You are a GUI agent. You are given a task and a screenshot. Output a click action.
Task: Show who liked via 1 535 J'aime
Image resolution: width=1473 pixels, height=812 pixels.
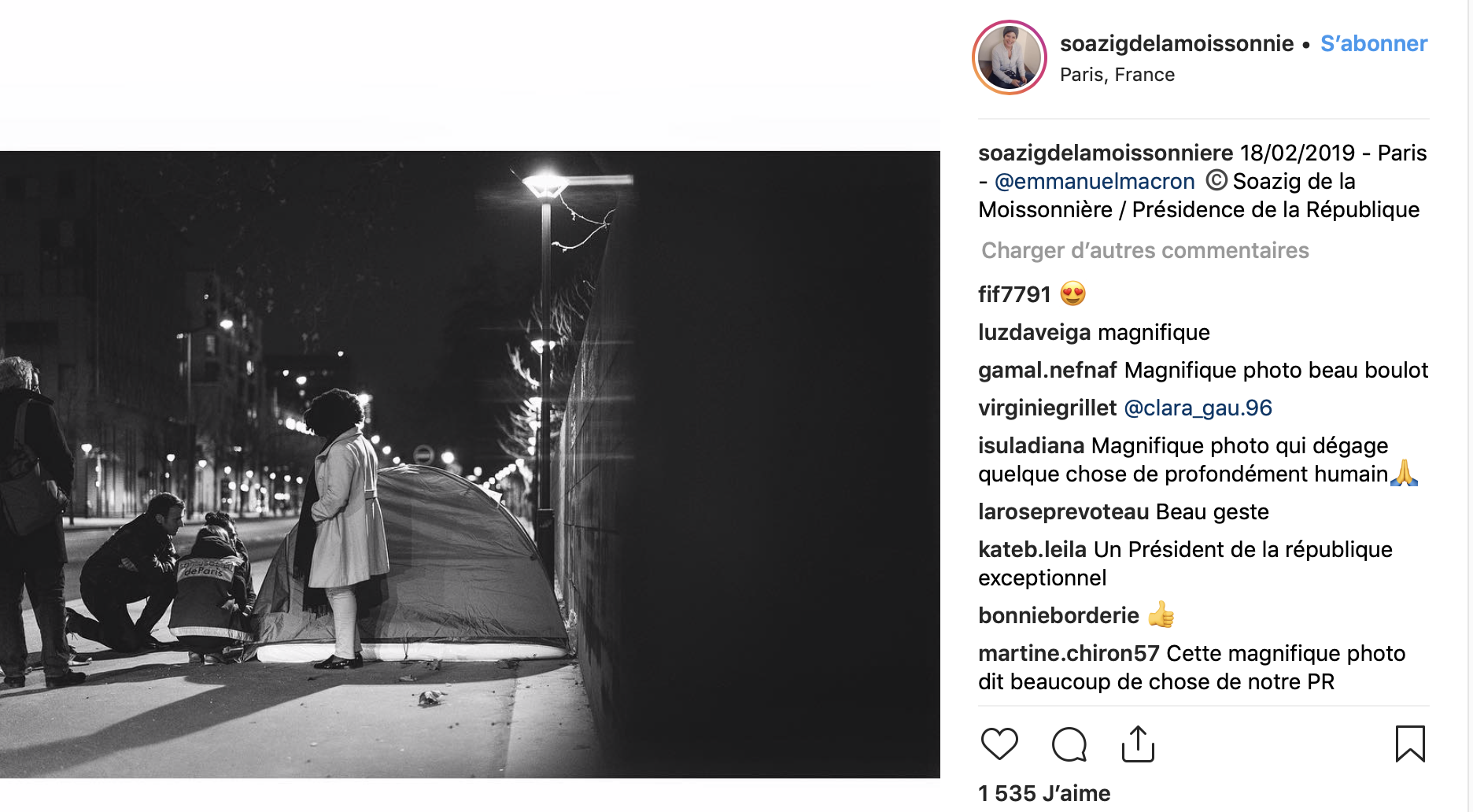(x=1043, y=793)
